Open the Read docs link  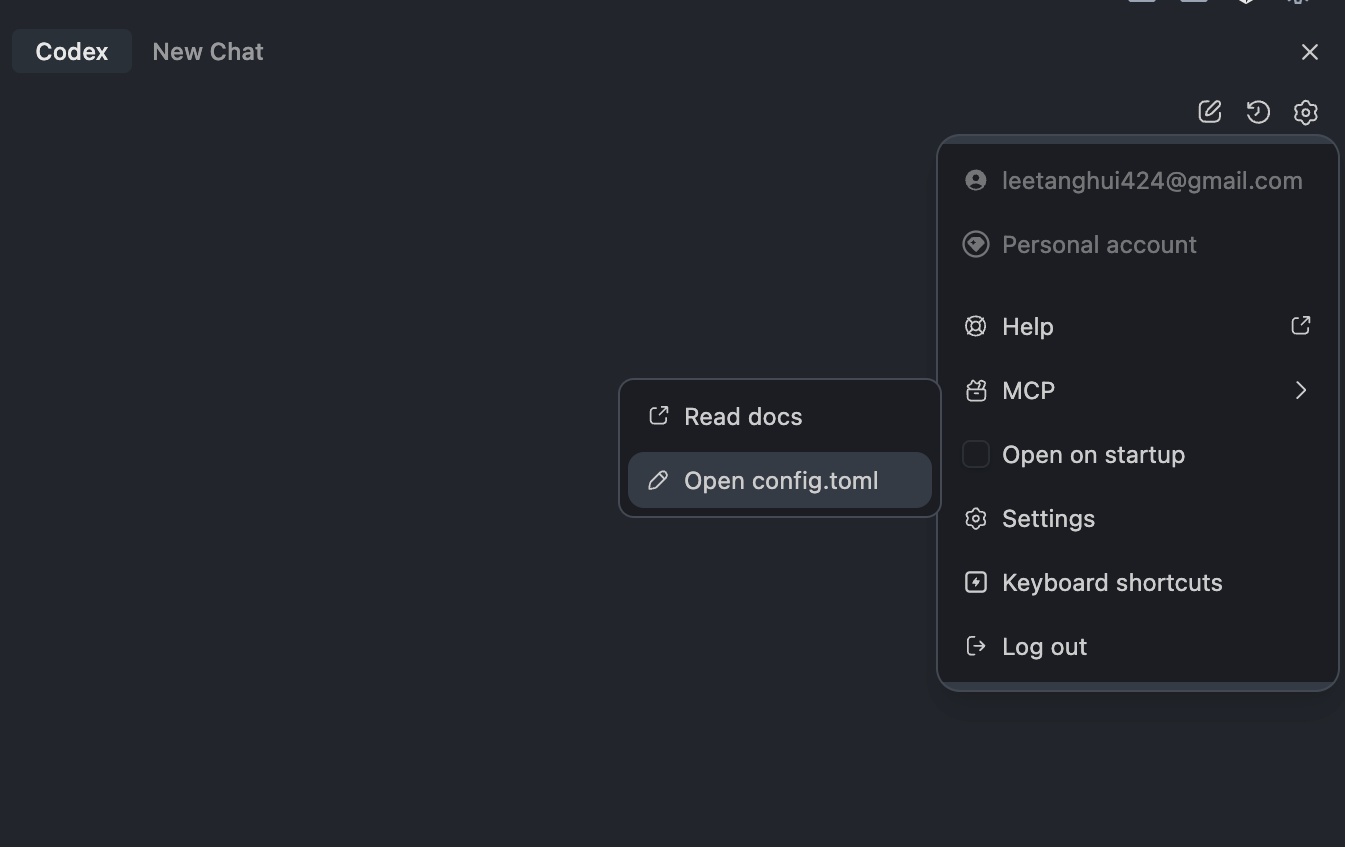[x=743, y=417]
